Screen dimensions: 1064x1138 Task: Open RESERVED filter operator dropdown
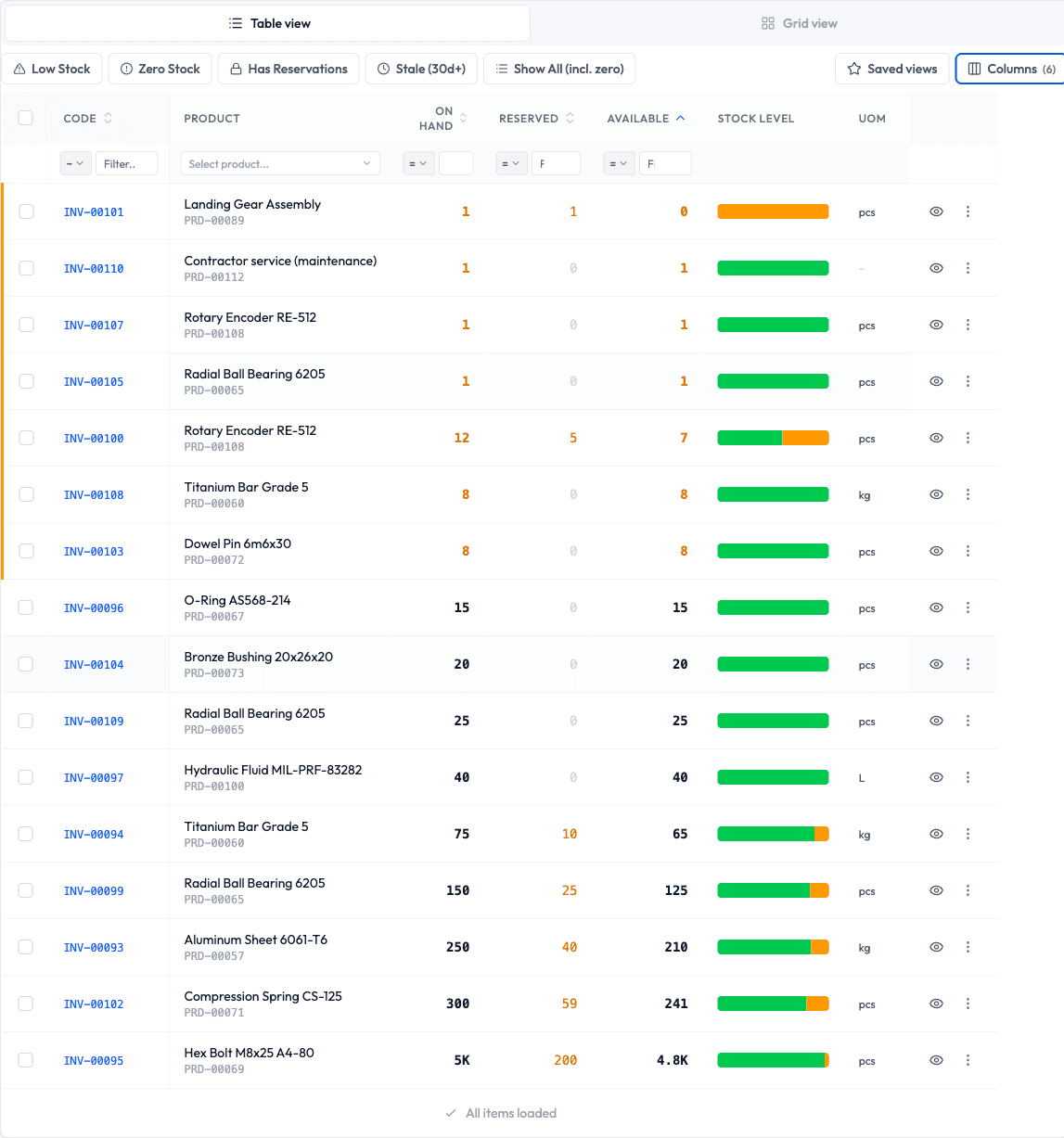511,163
